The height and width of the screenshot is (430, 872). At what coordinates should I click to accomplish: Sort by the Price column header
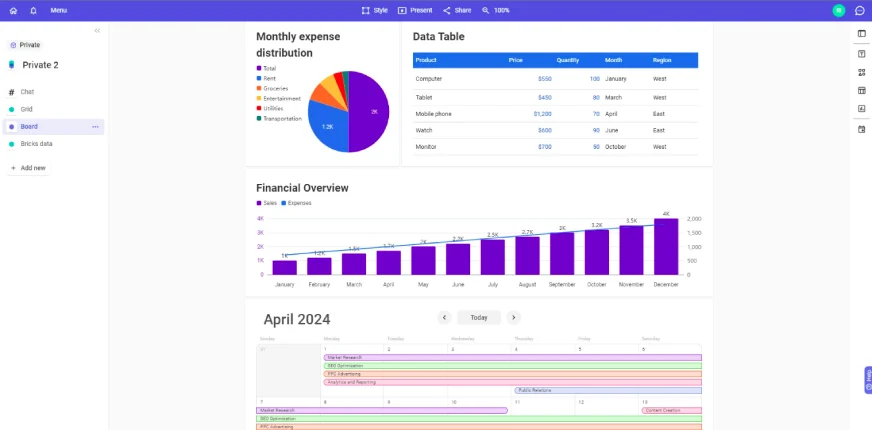516,60
